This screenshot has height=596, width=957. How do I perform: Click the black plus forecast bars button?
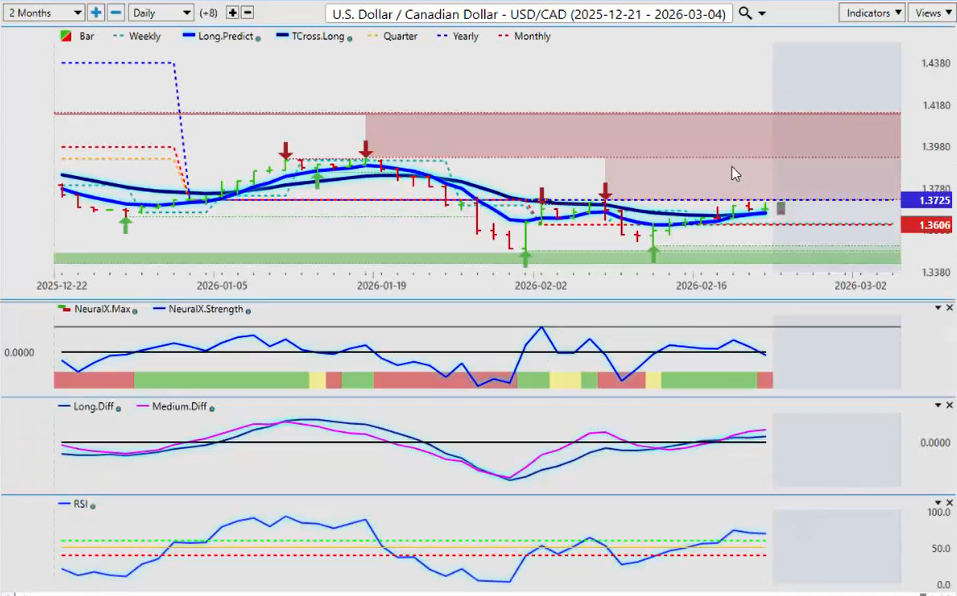(x=232, y=13)
